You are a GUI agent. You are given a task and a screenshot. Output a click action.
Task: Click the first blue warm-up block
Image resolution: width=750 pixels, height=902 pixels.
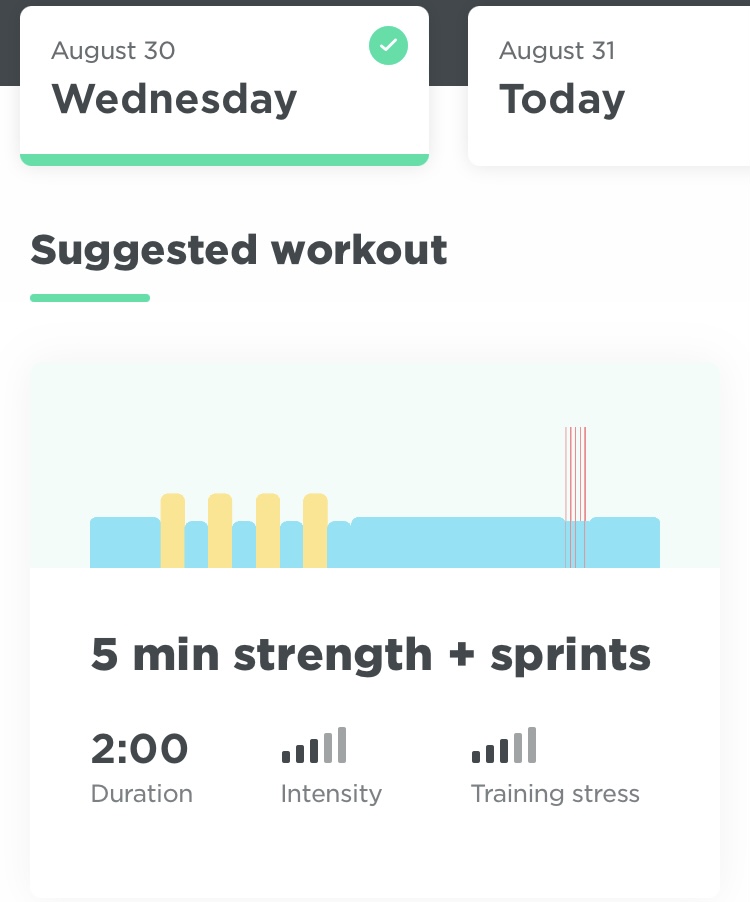pyautogui.click(x=124, y=542)
